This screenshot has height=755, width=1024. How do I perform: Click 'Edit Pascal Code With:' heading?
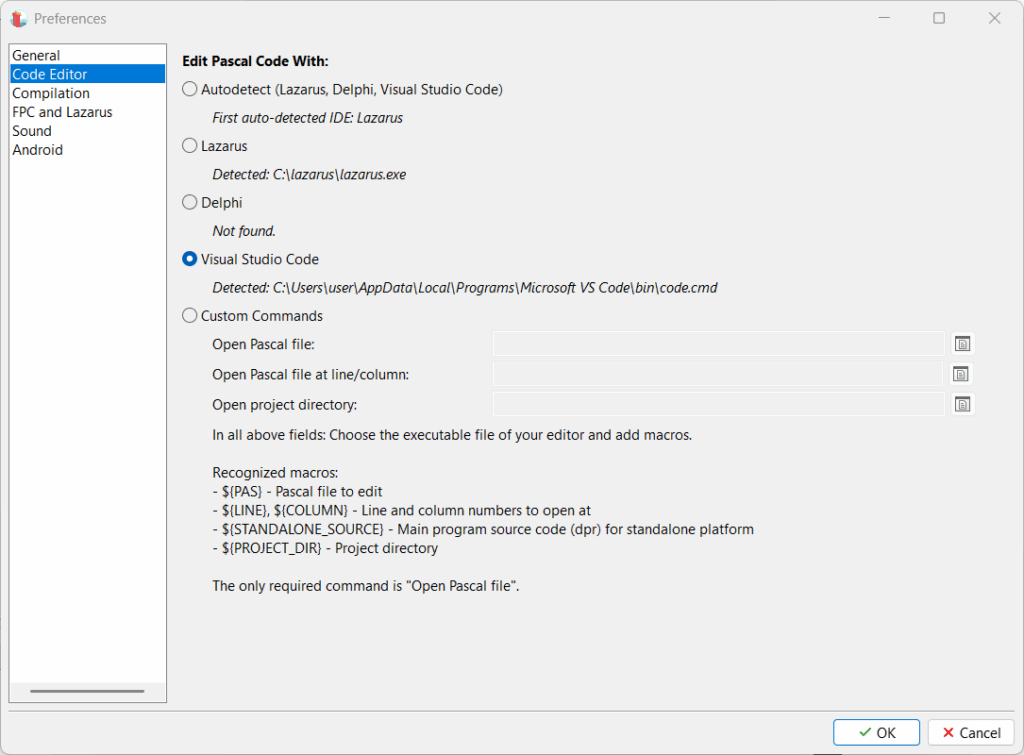pyautogui.click(x=255, y=61)
